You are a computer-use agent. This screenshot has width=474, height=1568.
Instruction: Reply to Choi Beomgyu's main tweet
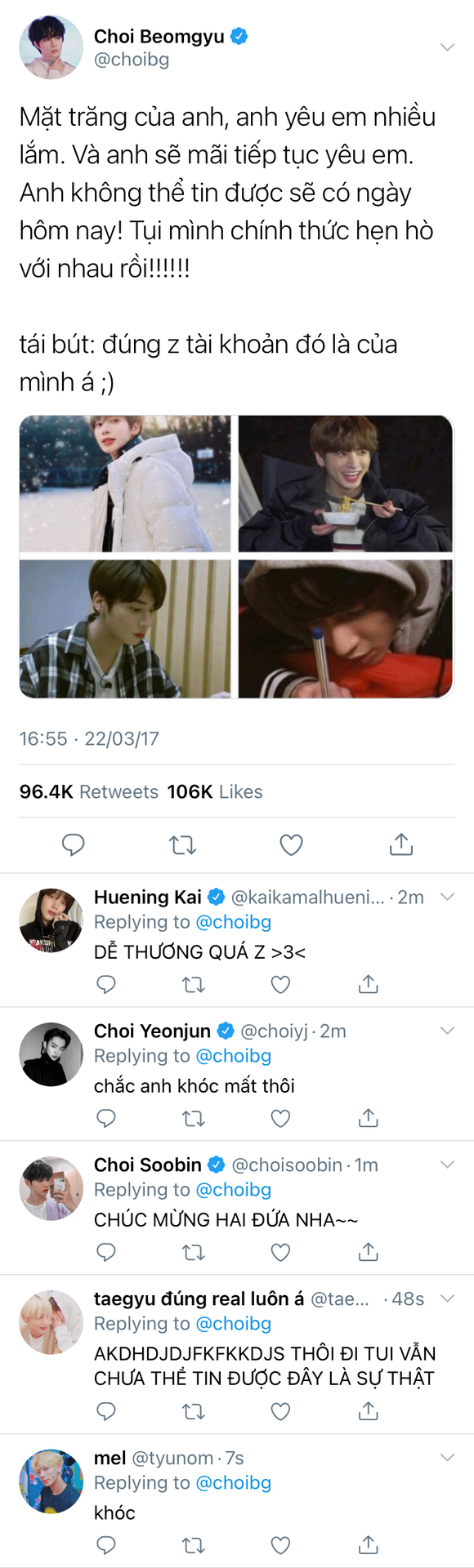(74, 844)
